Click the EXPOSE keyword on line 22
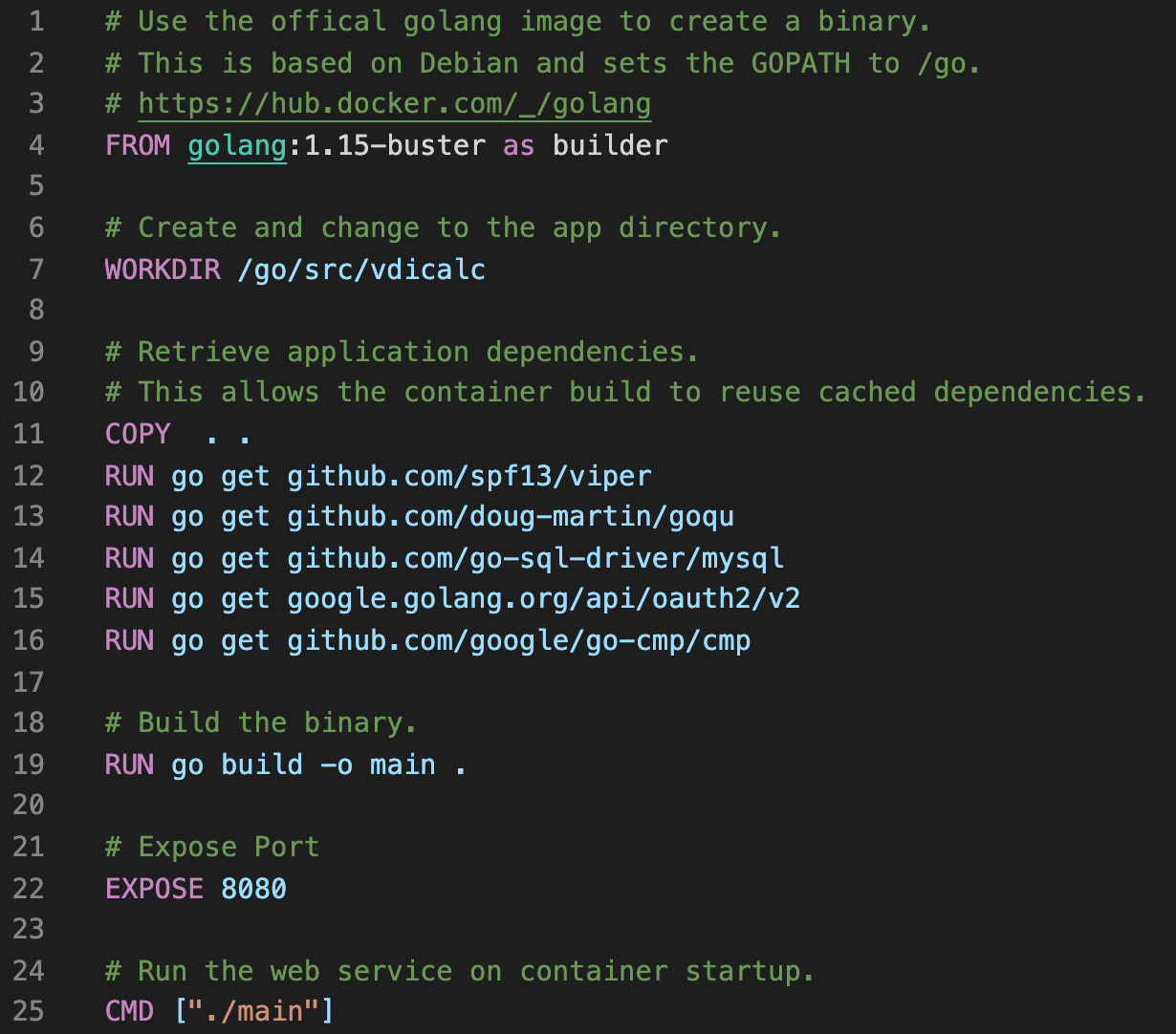This screenshot has height=1034, width=1176. pyautogui.click(x=154, y=889)
